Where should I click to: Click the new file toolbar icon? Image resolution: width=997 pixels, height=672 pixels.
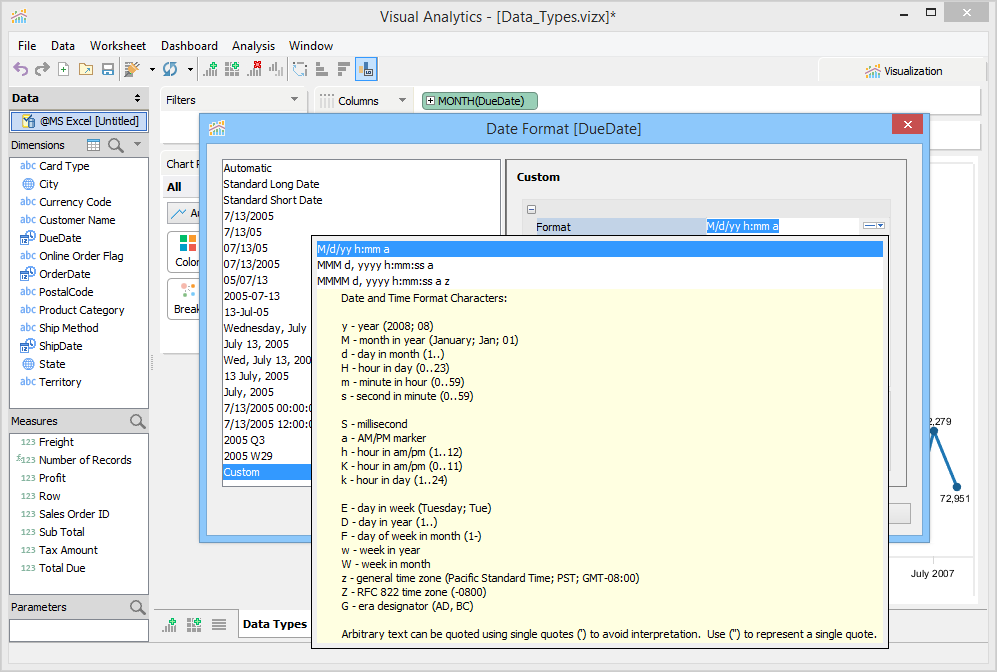click(x=63, y=70)
